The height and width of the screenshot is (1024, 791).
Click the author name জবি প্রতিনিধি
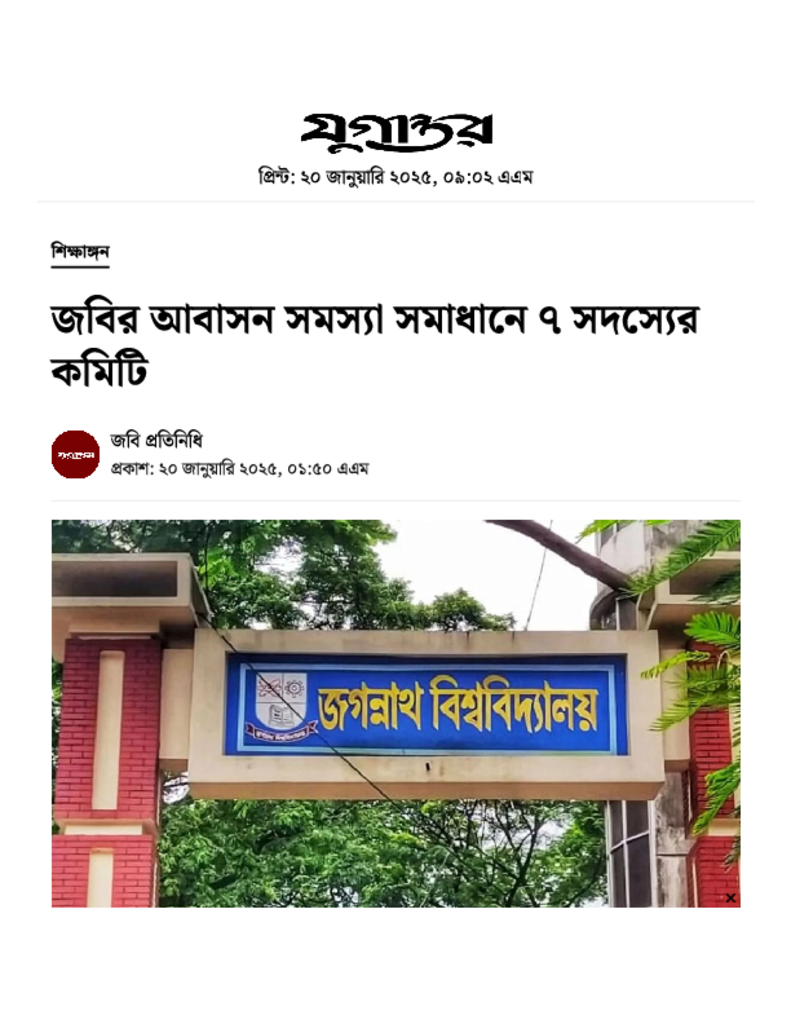(x=156, y=441)
